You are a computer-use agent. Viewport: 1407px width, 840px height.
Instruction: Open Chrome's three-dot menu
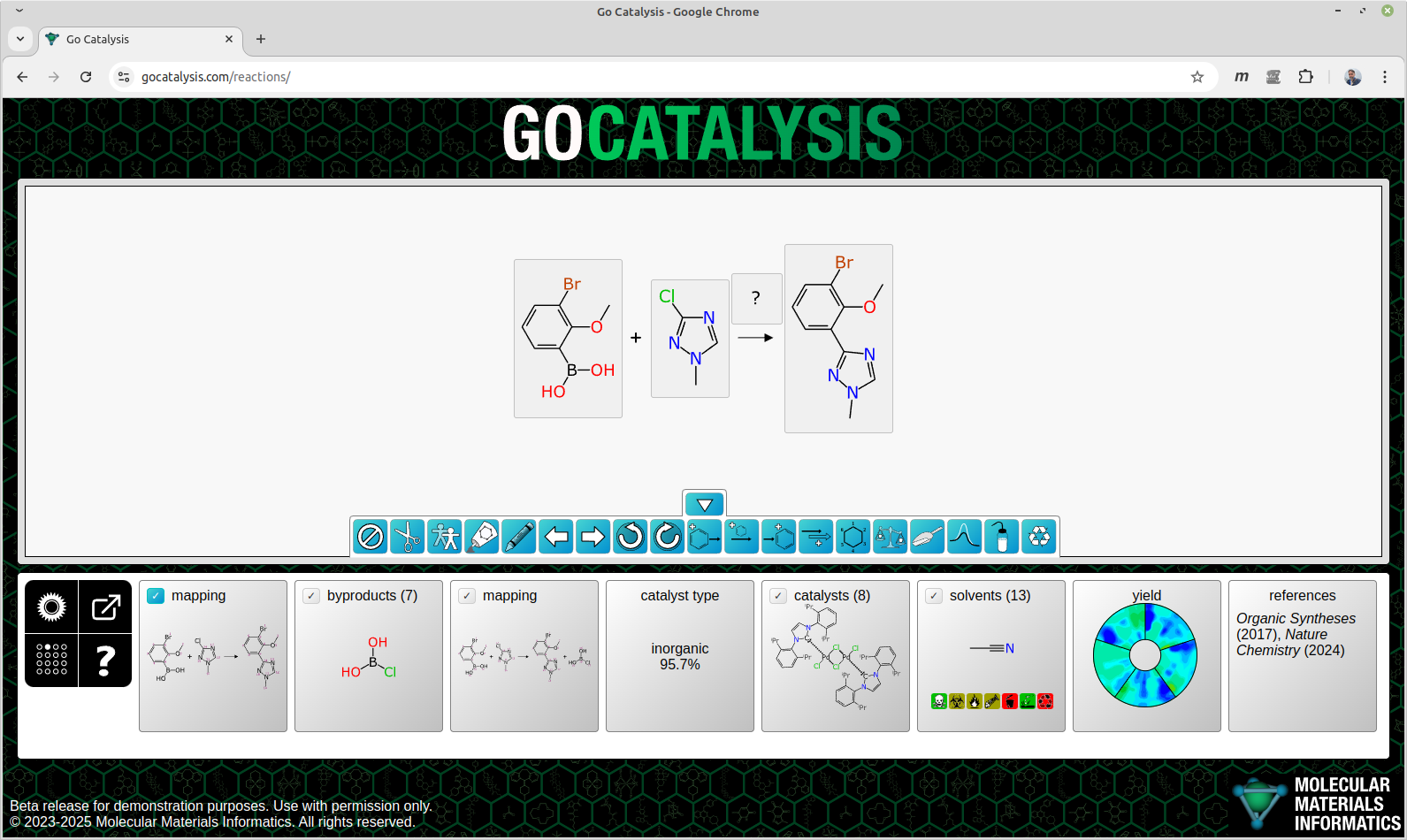1385,77
